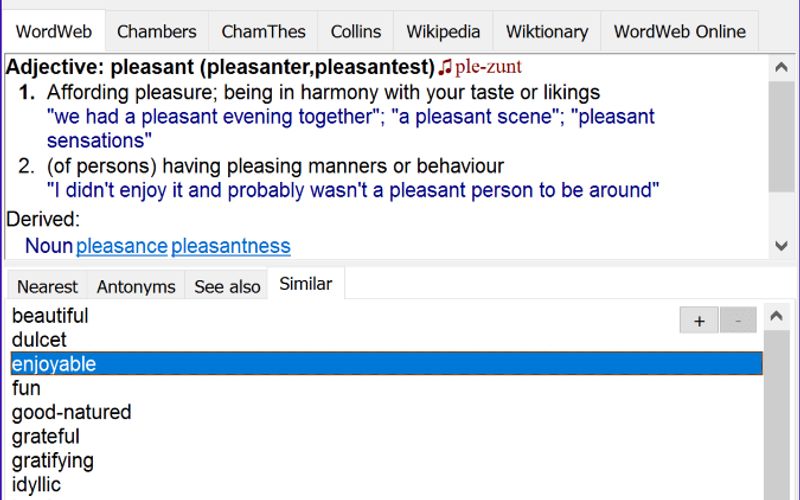The height and width of the screenshot is (500, 800).
Task: Open the See also tab
Action: pos(227,287)
